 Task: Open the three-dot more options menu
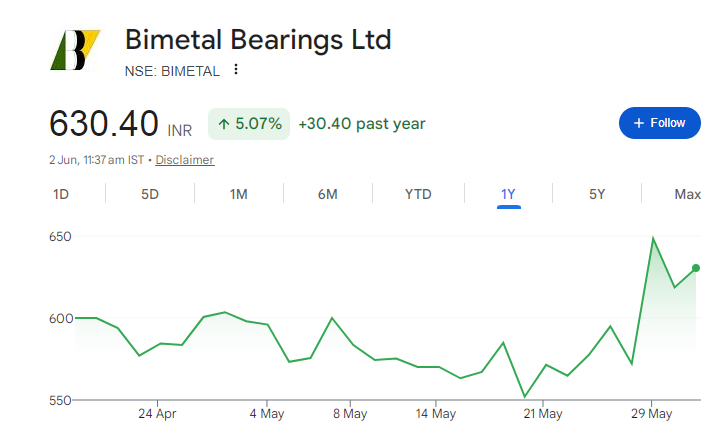pos(236,69)
